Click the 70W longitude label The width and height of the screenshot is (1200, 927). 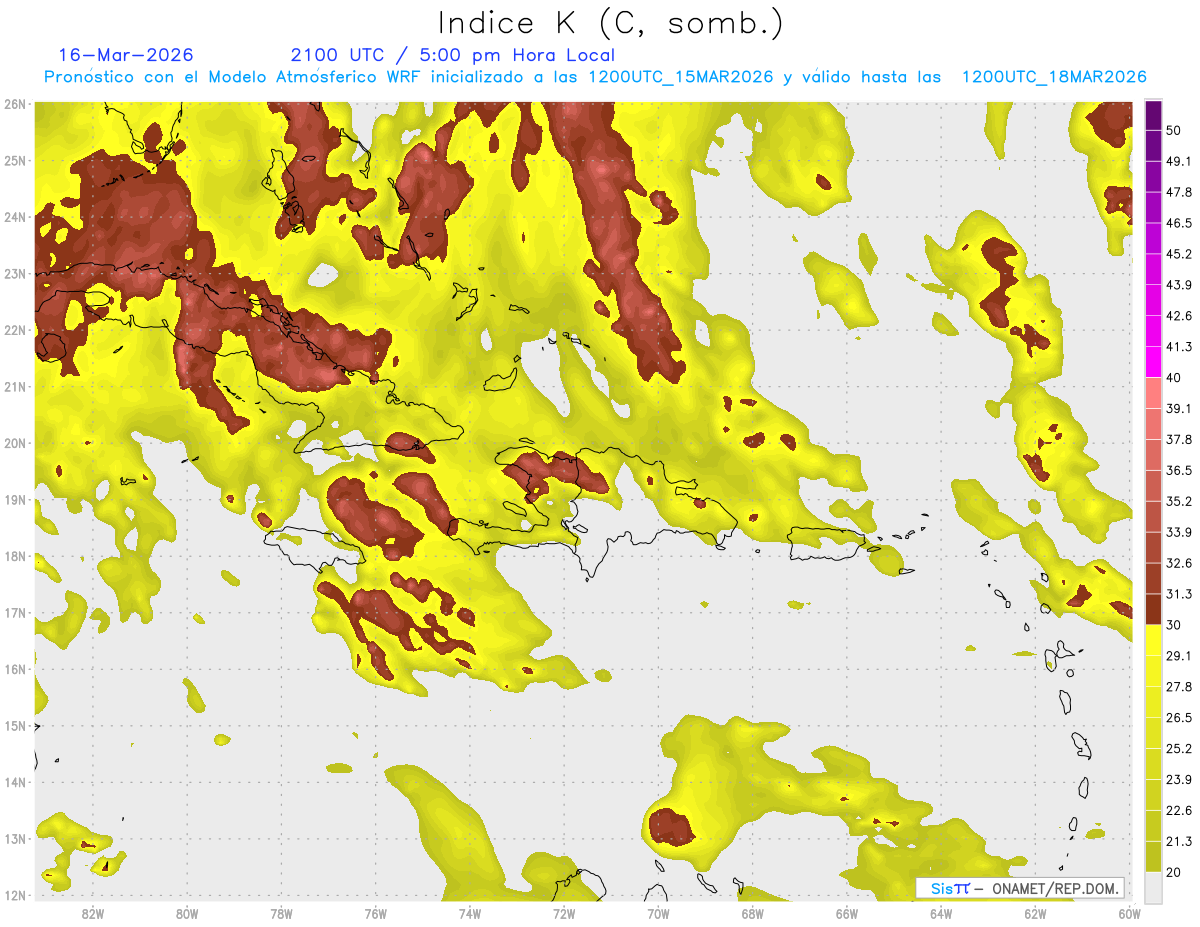point(658,913)
